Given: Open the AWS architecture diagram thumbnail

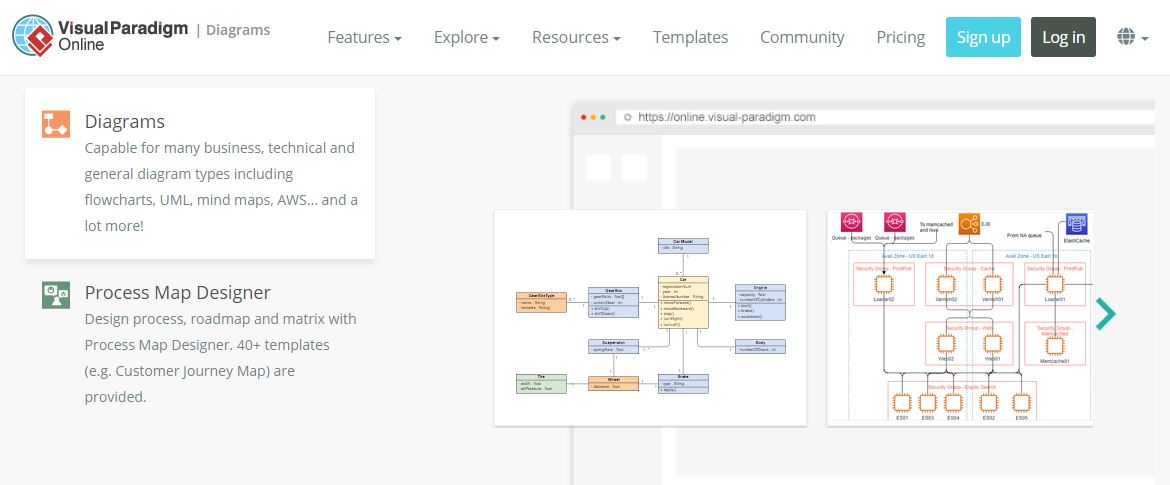Looking at the screenshot, I should [x=960, y=318].
